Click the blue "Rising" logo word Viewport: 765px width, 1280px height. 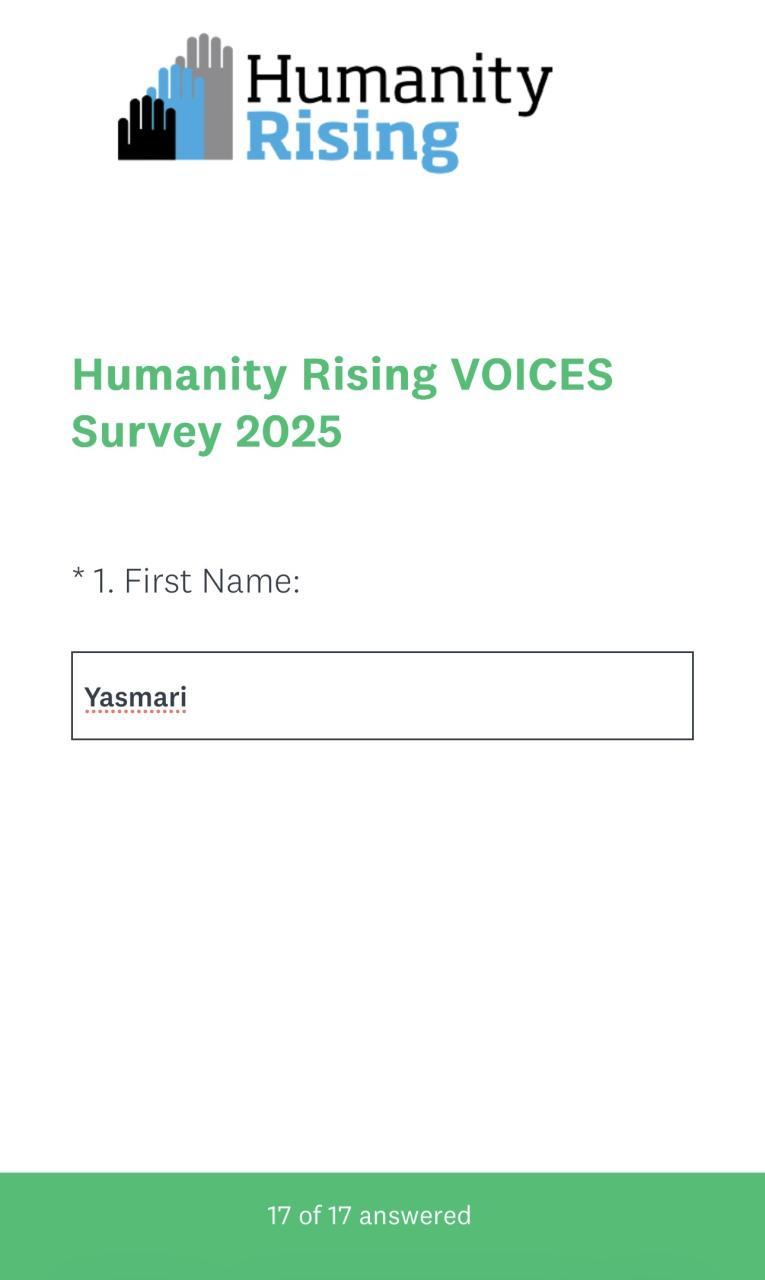[352, 141]
